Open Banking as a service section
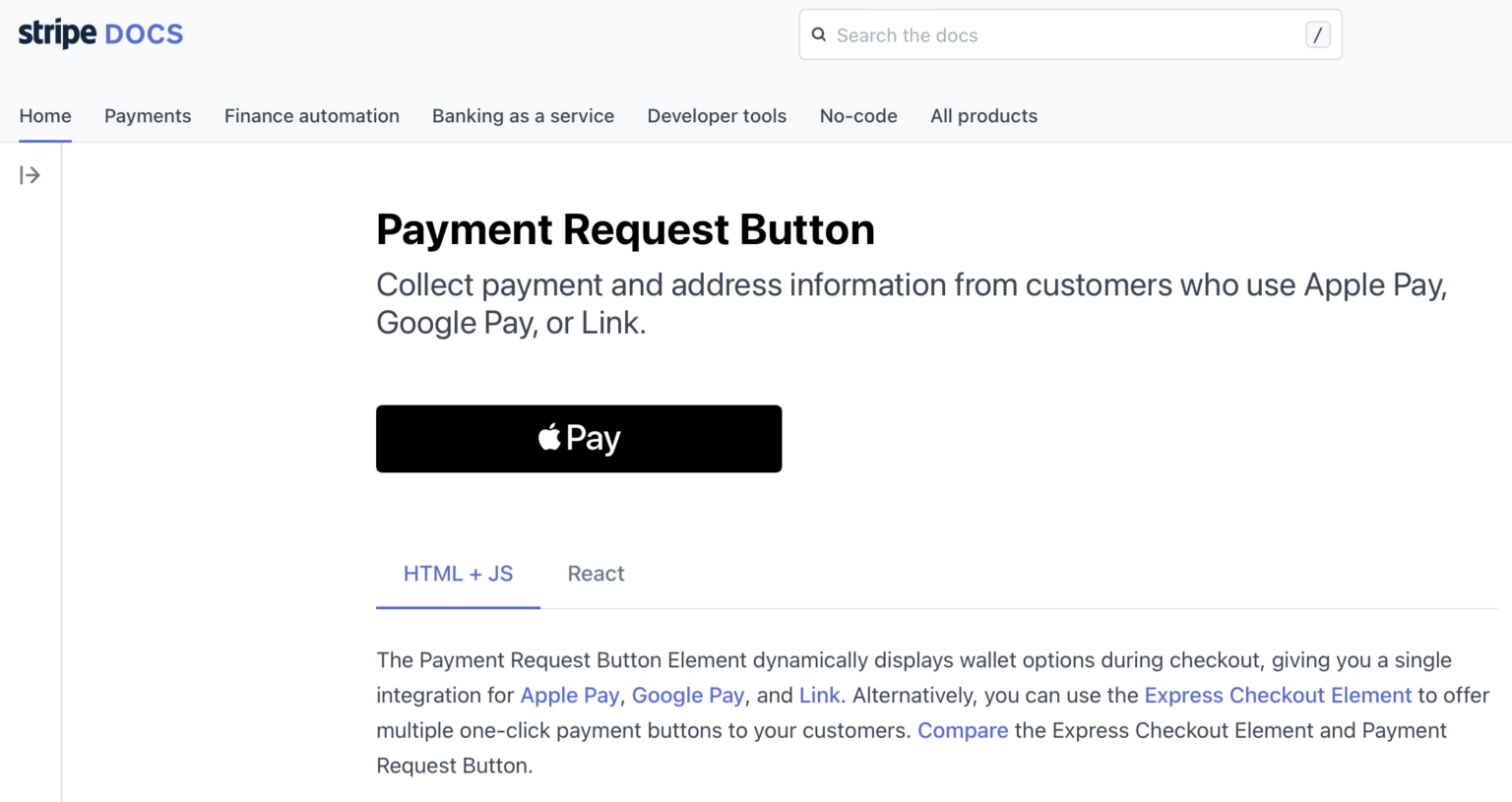This screenshot has height=802, width=1512. click(523, 116)
